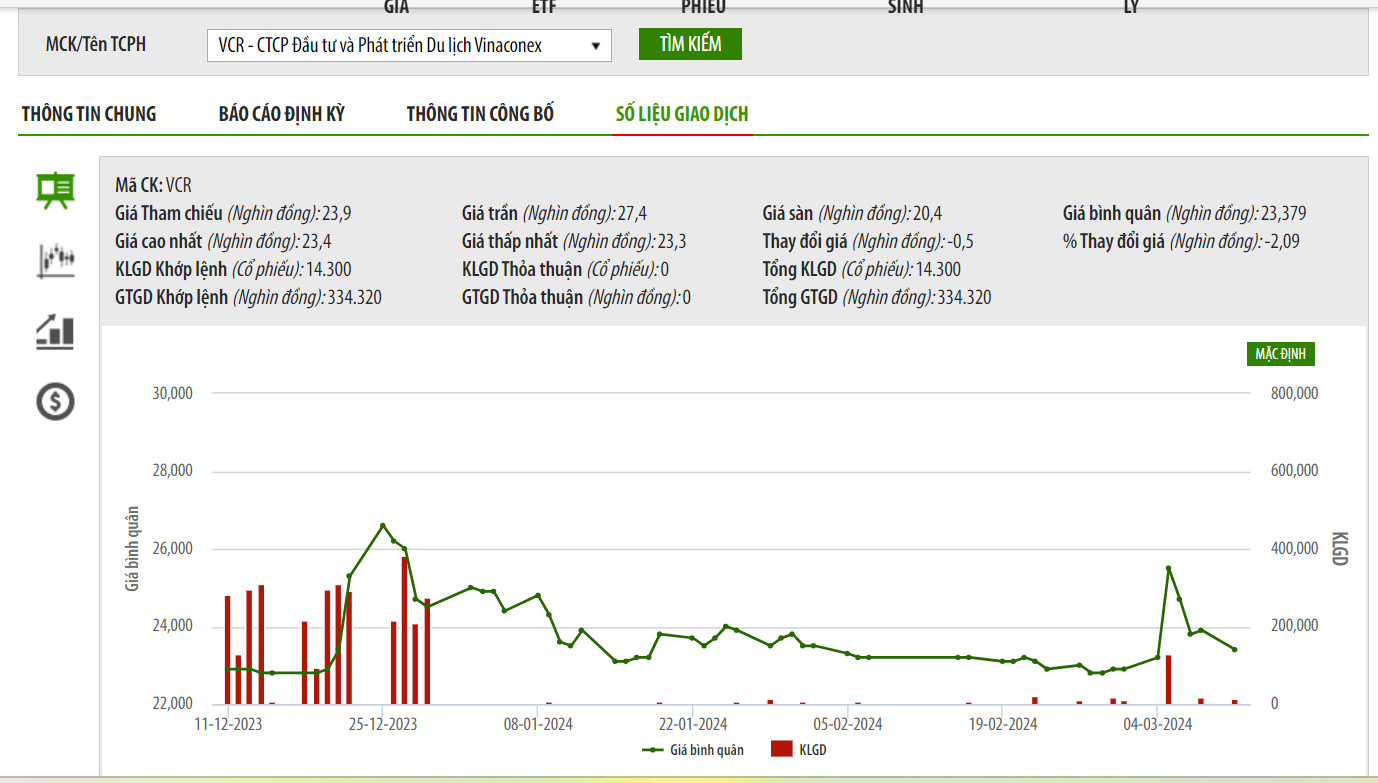Click the KLGD red color swatch
The height and width of the screenshot is (783, 1378).
click(x=781, y=749)
